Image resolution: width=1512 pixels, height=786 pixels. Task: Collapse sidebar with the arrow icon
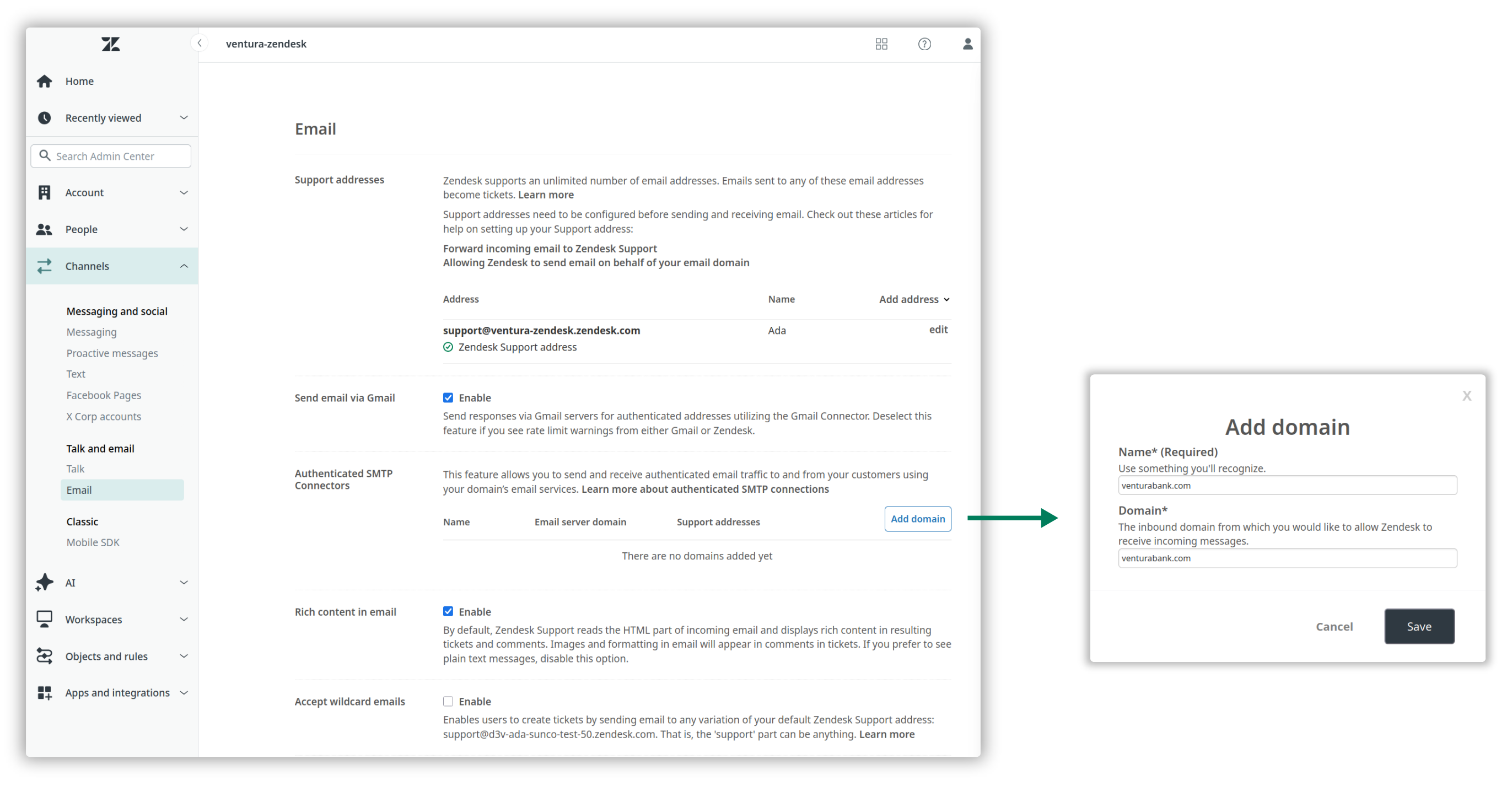click(x=200, y=43)
